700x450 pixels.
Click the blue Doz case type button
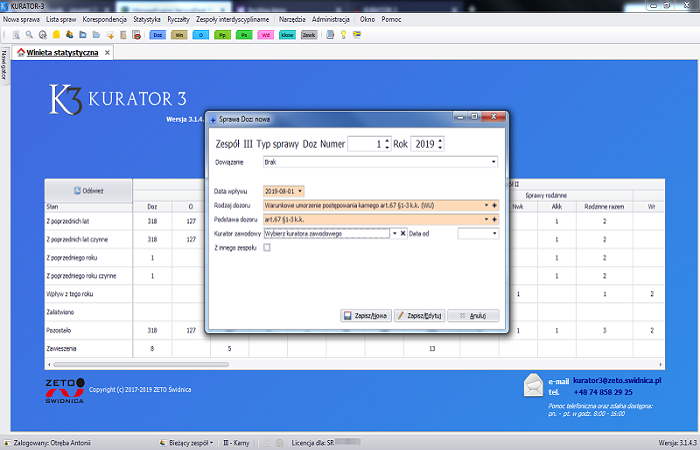pyautogui.click(x=158, y=35)
